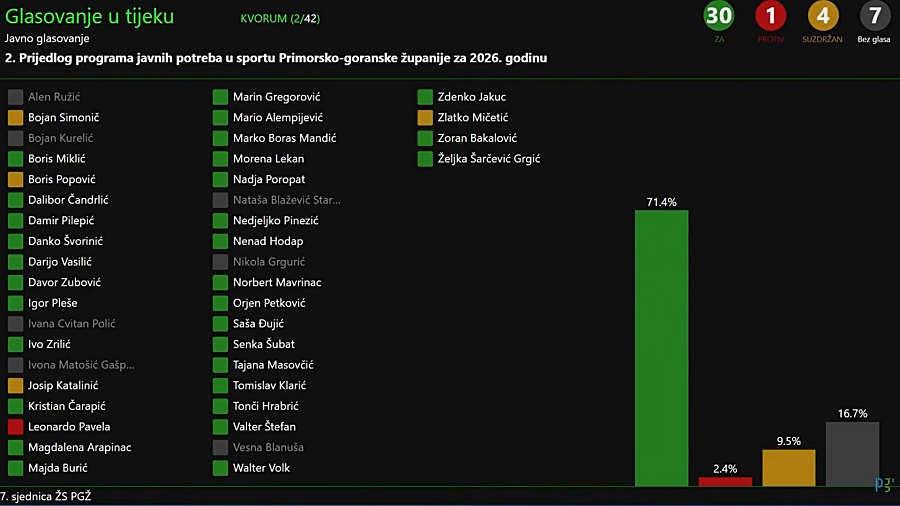The width and height of the screenshot is (900, 506).
Task: Click the name Nataša Blažević Star...
Action: point(287,200)
